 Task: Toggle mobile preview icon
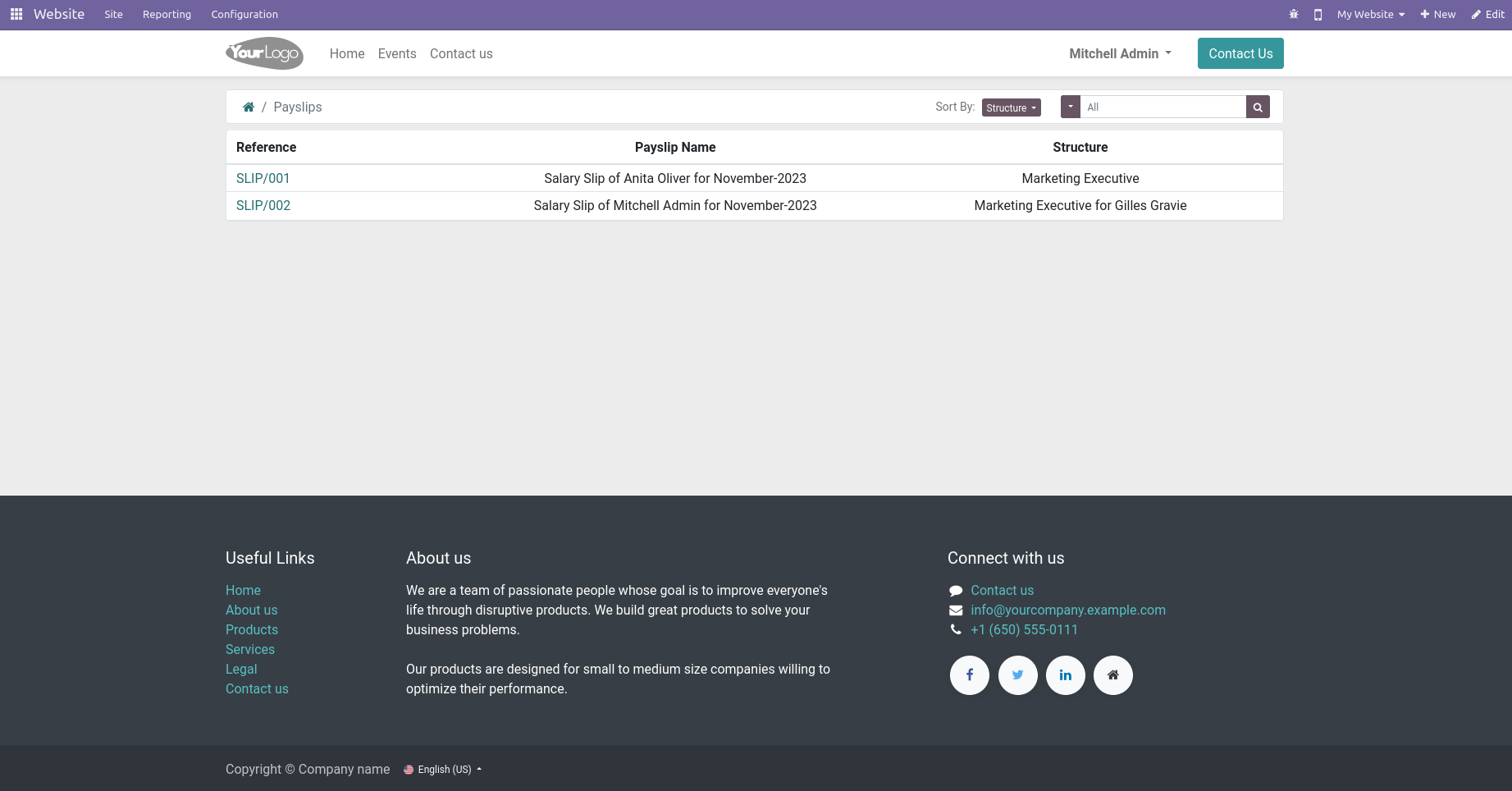1318,14
